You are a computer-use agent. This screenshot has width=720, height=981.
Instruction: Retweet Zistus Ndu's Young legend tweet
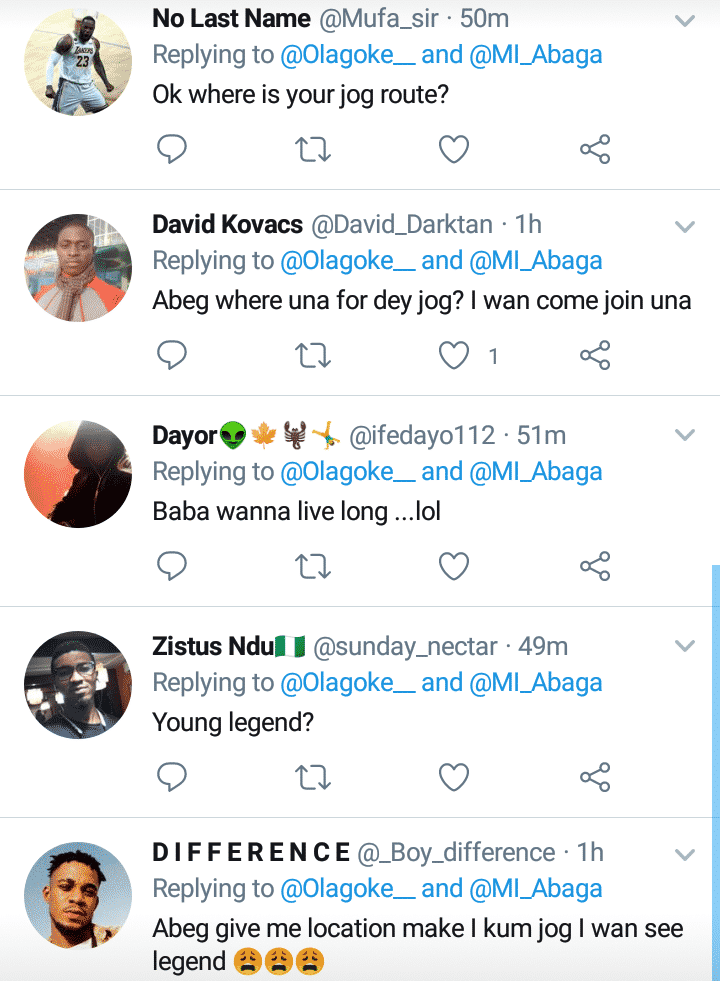click(314, 776)
